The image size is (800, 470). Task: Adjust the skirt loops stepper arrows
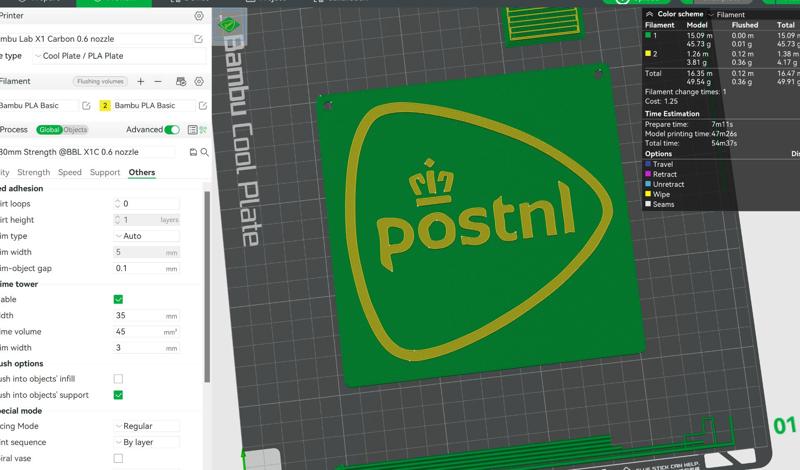tap(117, 204)
